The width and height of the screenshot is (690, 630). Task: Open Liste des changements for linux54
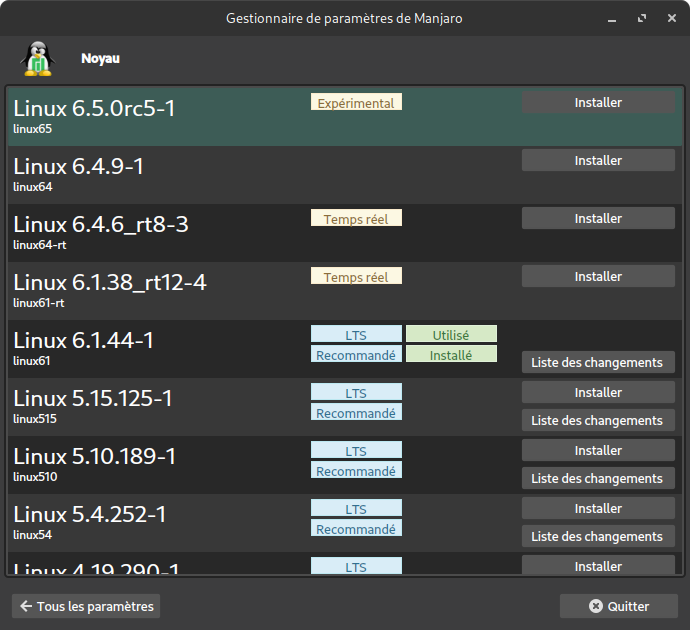598,536
